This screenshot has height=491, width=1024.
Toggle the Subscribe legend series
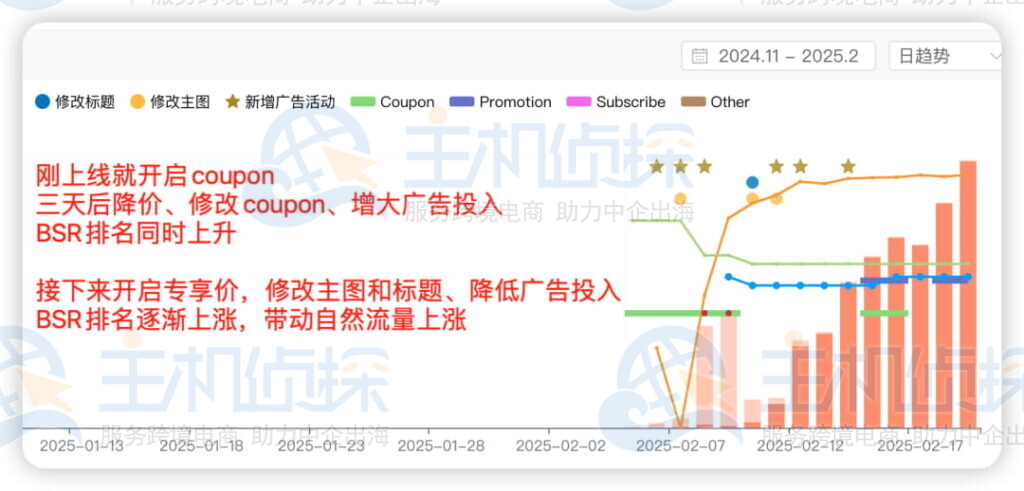tap(616, 102)
